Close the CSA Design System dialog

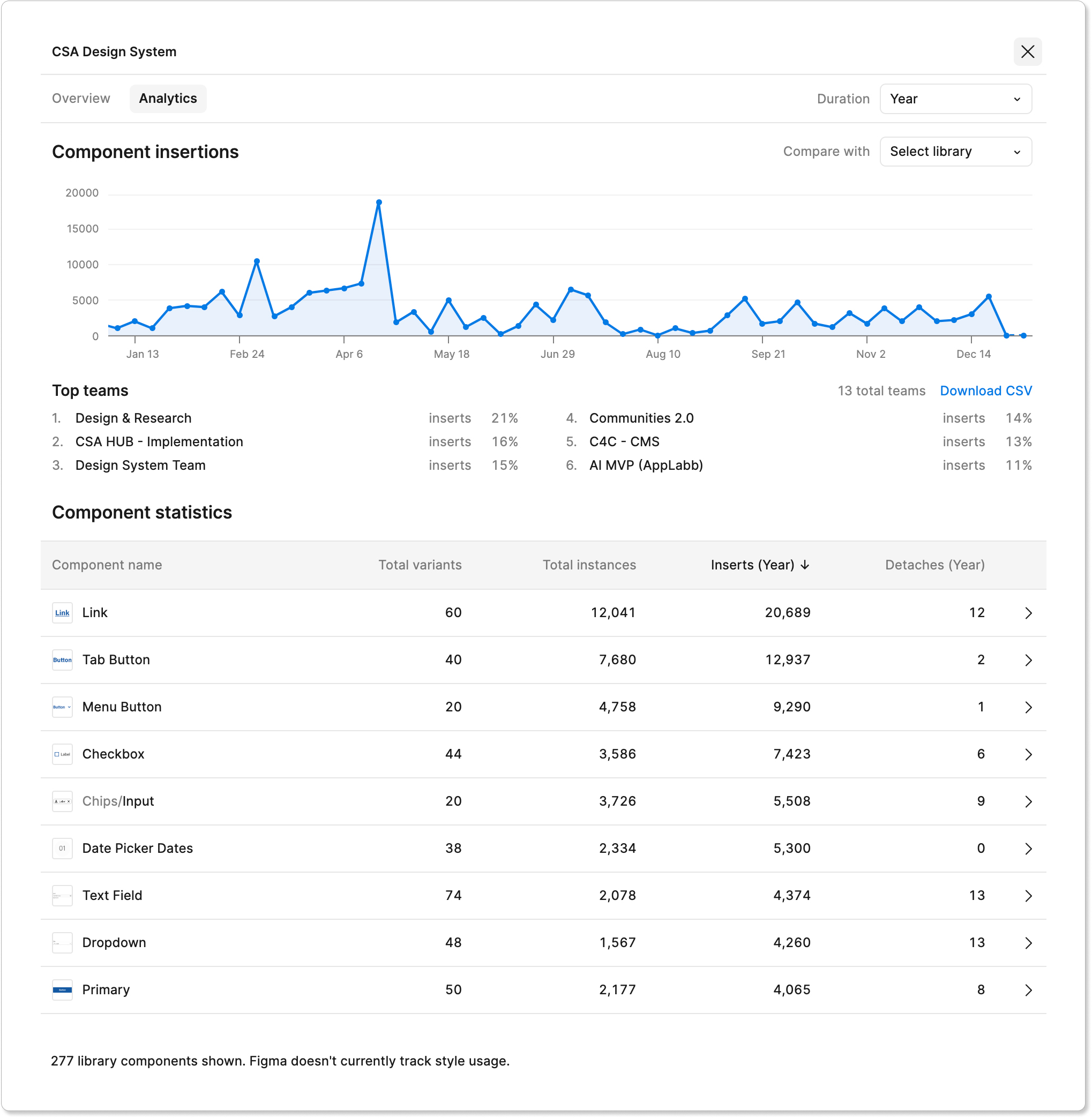[1027, 51]
